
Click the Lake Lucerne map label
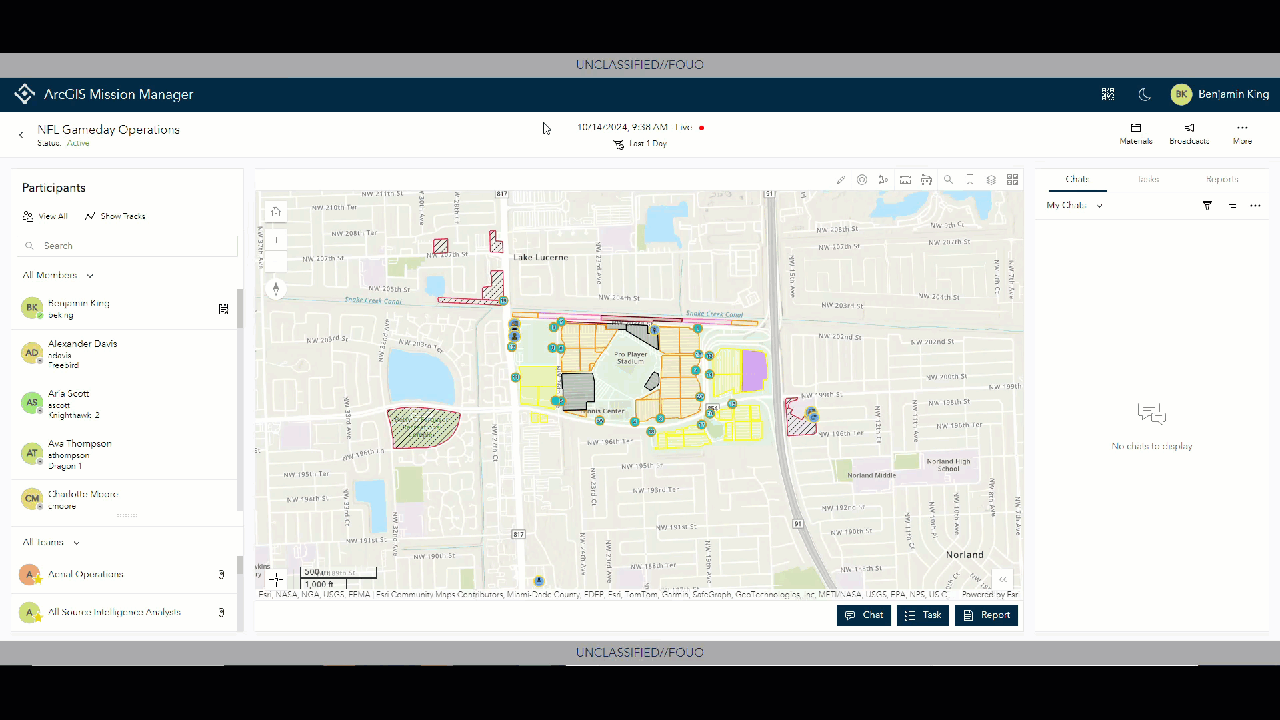tap(540, 257)
